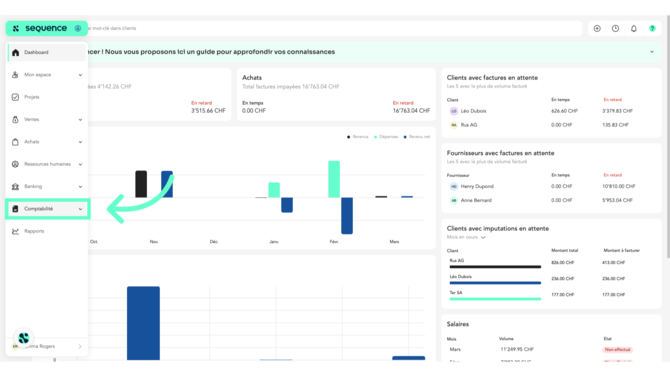
Task: Click the tall green Févr. chart bar
Action: tap(334, 179)
